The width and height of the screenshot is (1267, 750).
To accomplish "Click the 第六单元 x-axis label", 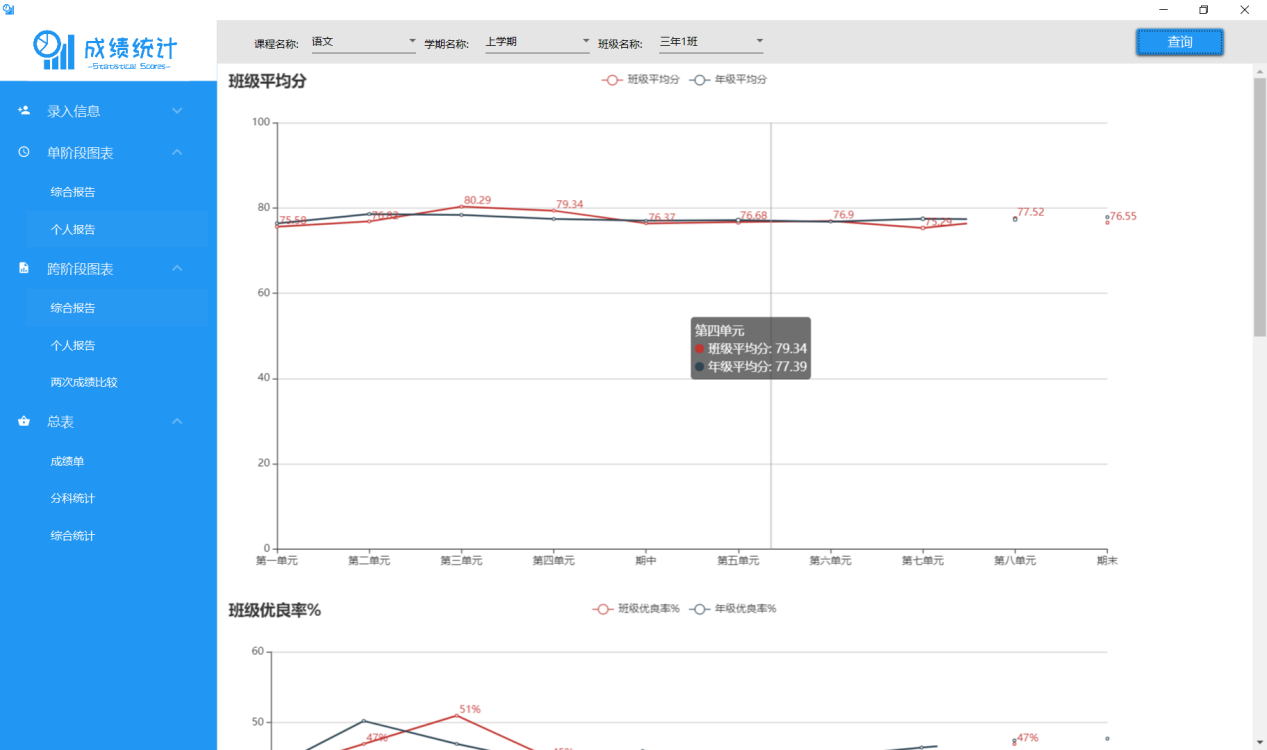I will tap(830, 561).
